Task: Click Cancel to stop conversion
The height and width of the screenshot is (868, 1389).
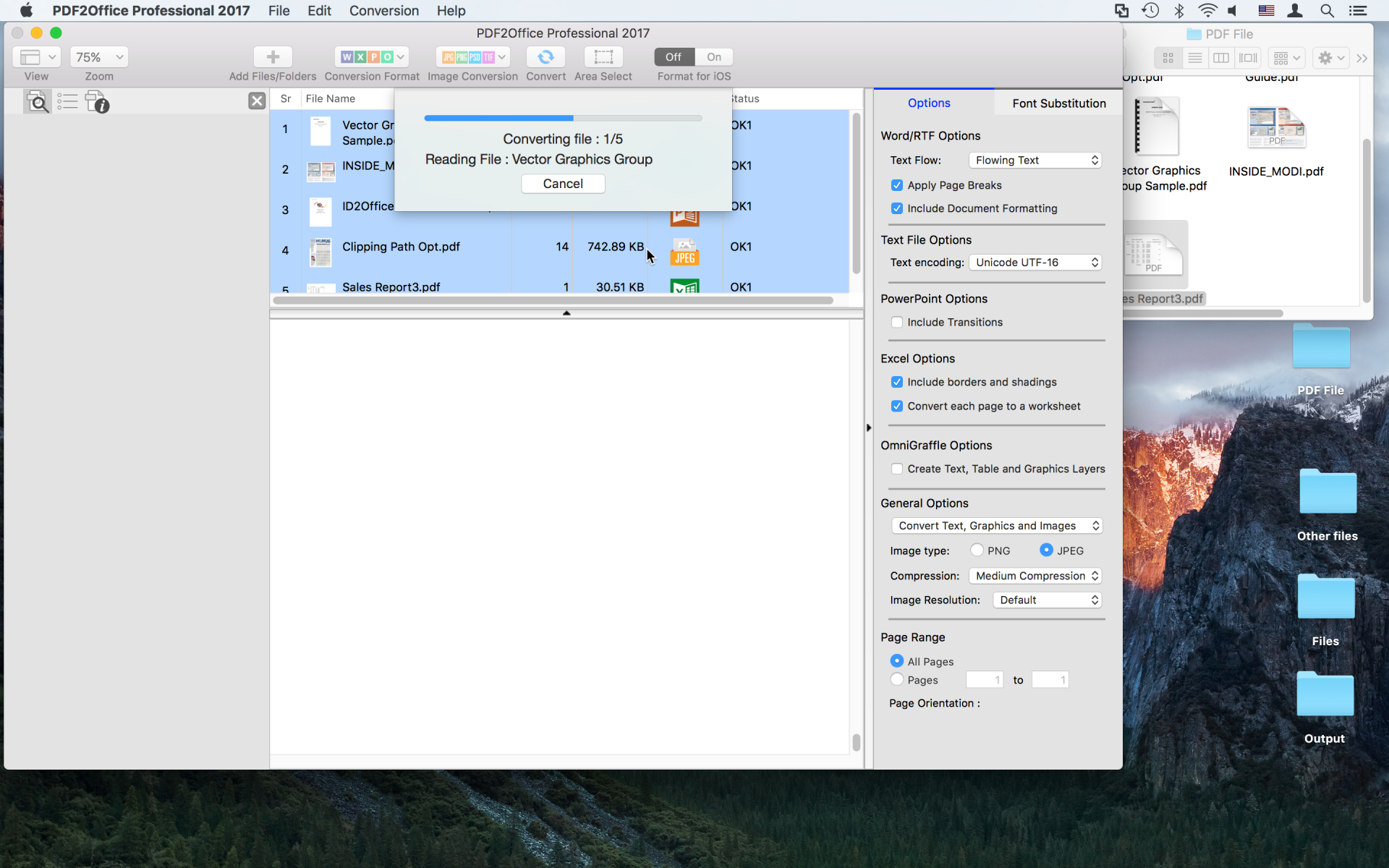Action: point(563,183)
